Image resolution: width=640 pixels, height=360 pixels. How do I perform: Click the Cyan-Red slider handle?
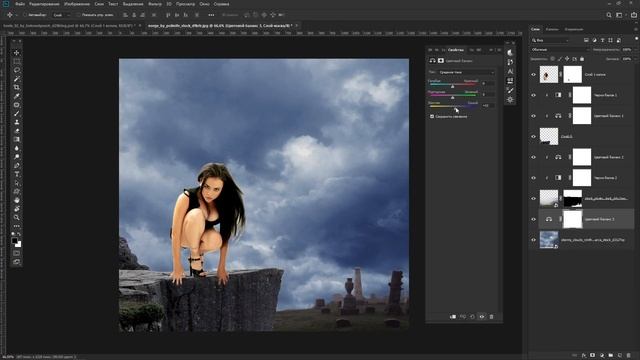point(452,87)
